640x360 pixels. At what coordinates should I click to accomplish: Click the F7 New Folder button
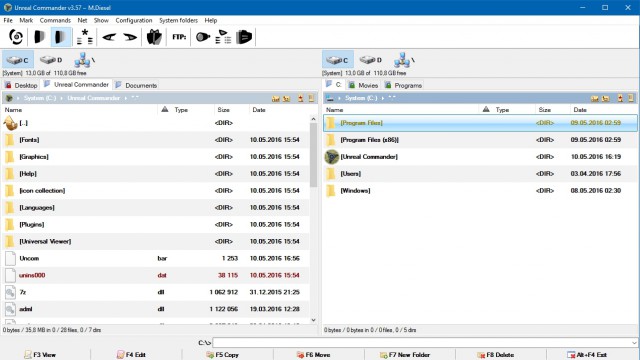tap(405, 355)
